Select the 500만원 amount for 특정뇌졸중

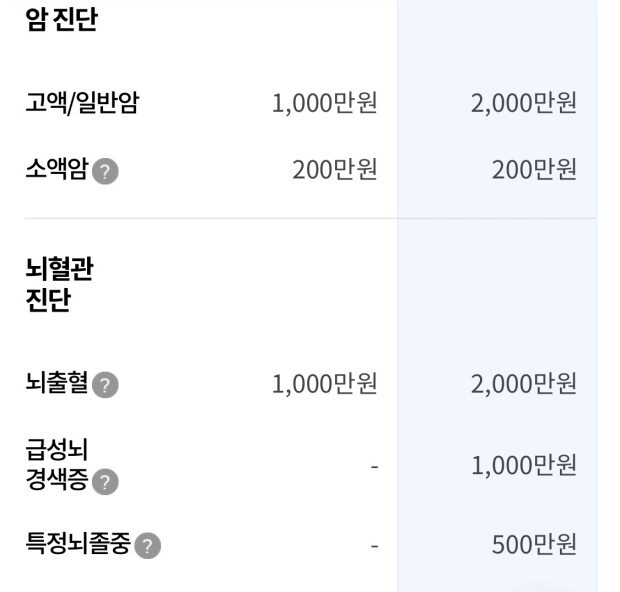click(x=534, y=545)
